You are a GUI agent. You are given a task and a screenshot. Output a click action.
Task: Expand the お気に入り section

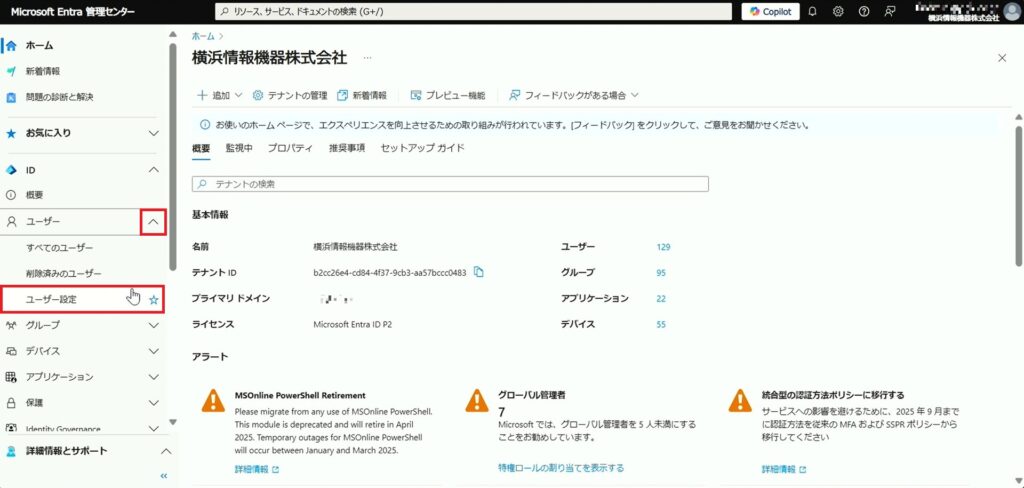[x=153, y=133]
